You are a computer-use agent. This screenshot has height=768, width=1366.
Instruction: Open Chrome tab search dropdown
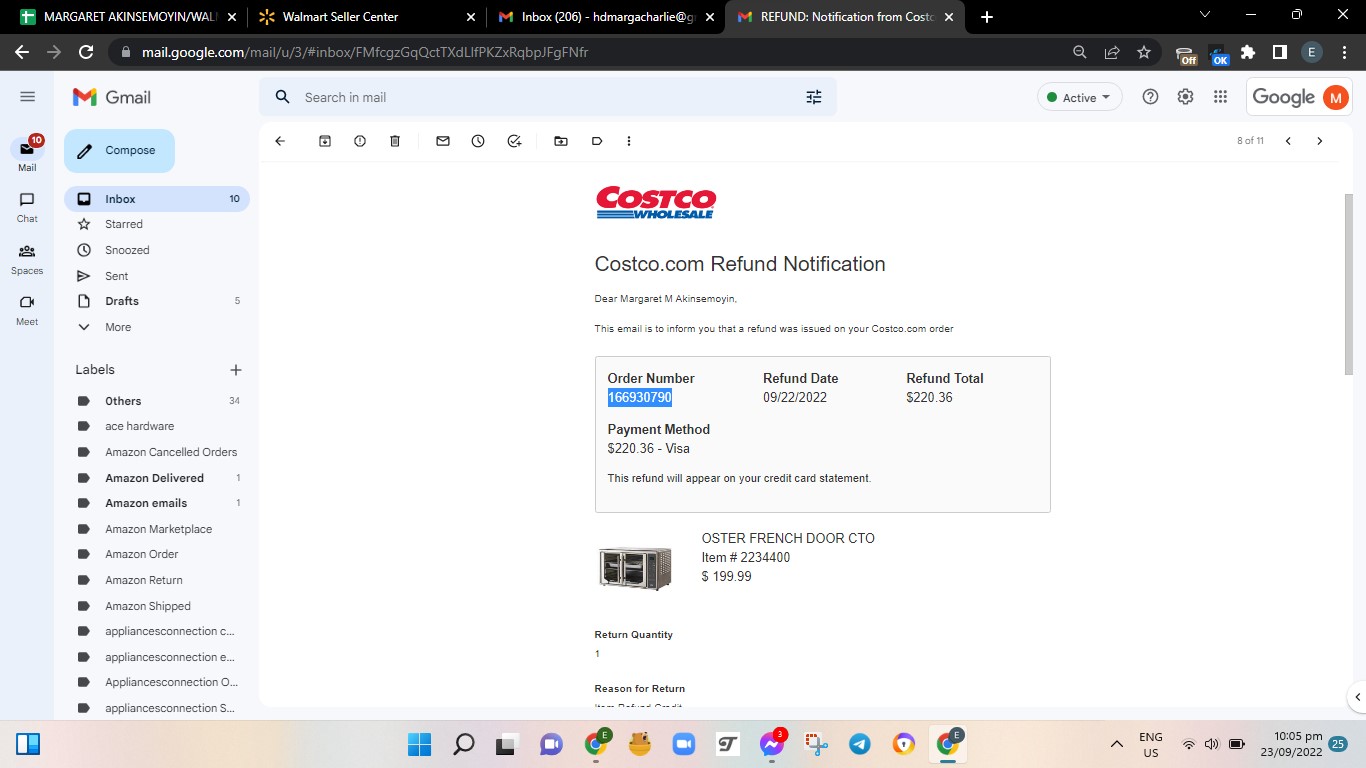point(1205,15)
